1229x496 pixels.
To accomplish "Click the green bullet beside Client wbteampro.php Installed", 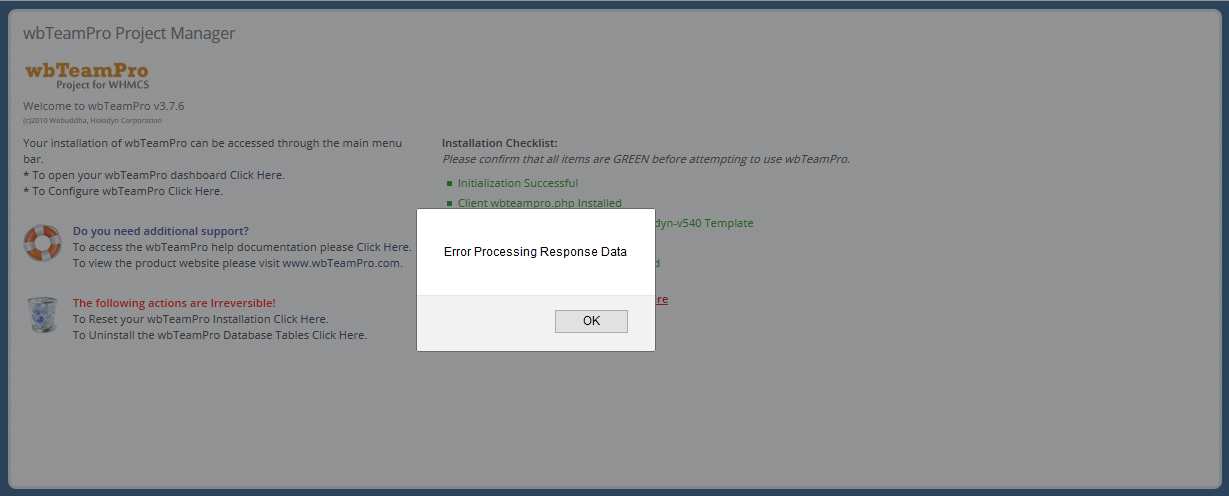I will tap(449, 204).
